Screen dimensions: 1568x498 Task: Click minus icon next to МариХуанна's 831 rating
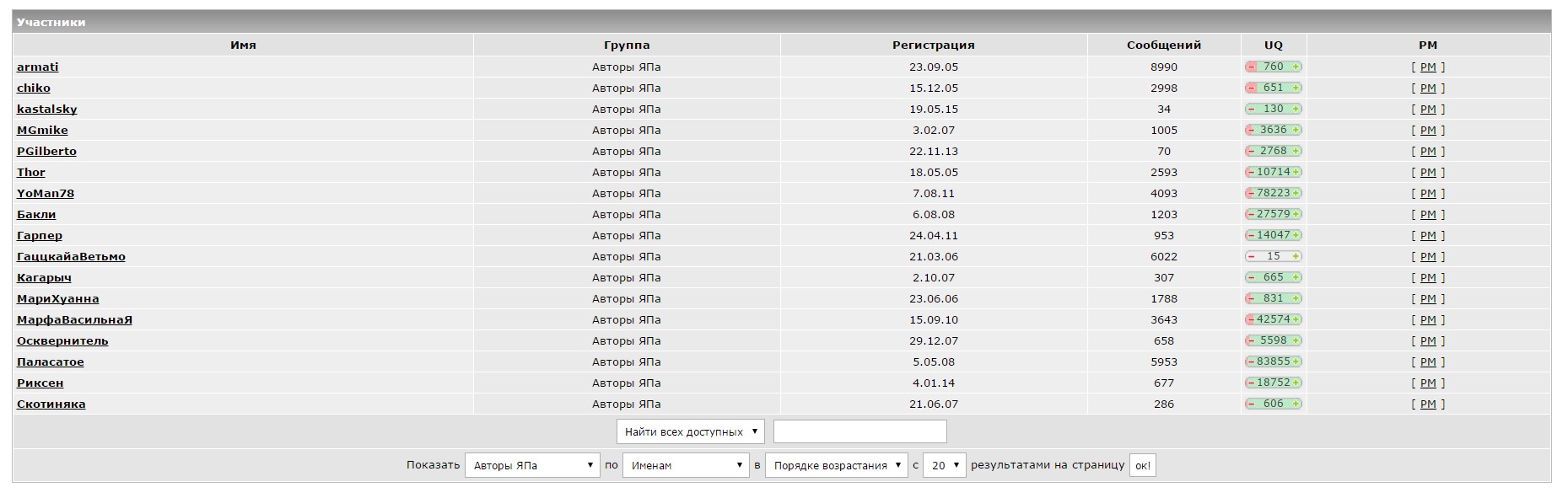[1252, 298]
